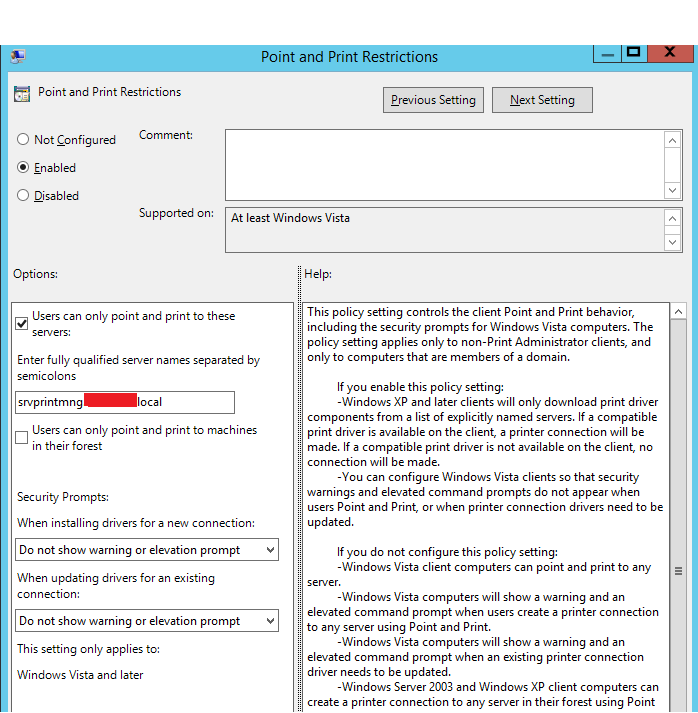Image resolution: width=698 pixels, height=713 pixels.
Task: Click the Help pane scroll up arrow
Action: tap(678, 312)
